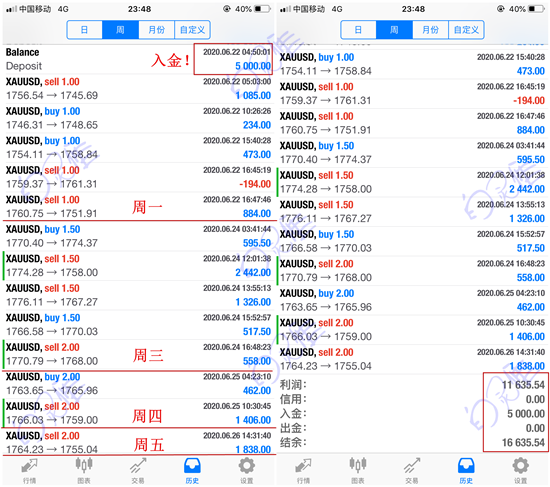Select 历史 history icon in right screen

click(466, 471)
